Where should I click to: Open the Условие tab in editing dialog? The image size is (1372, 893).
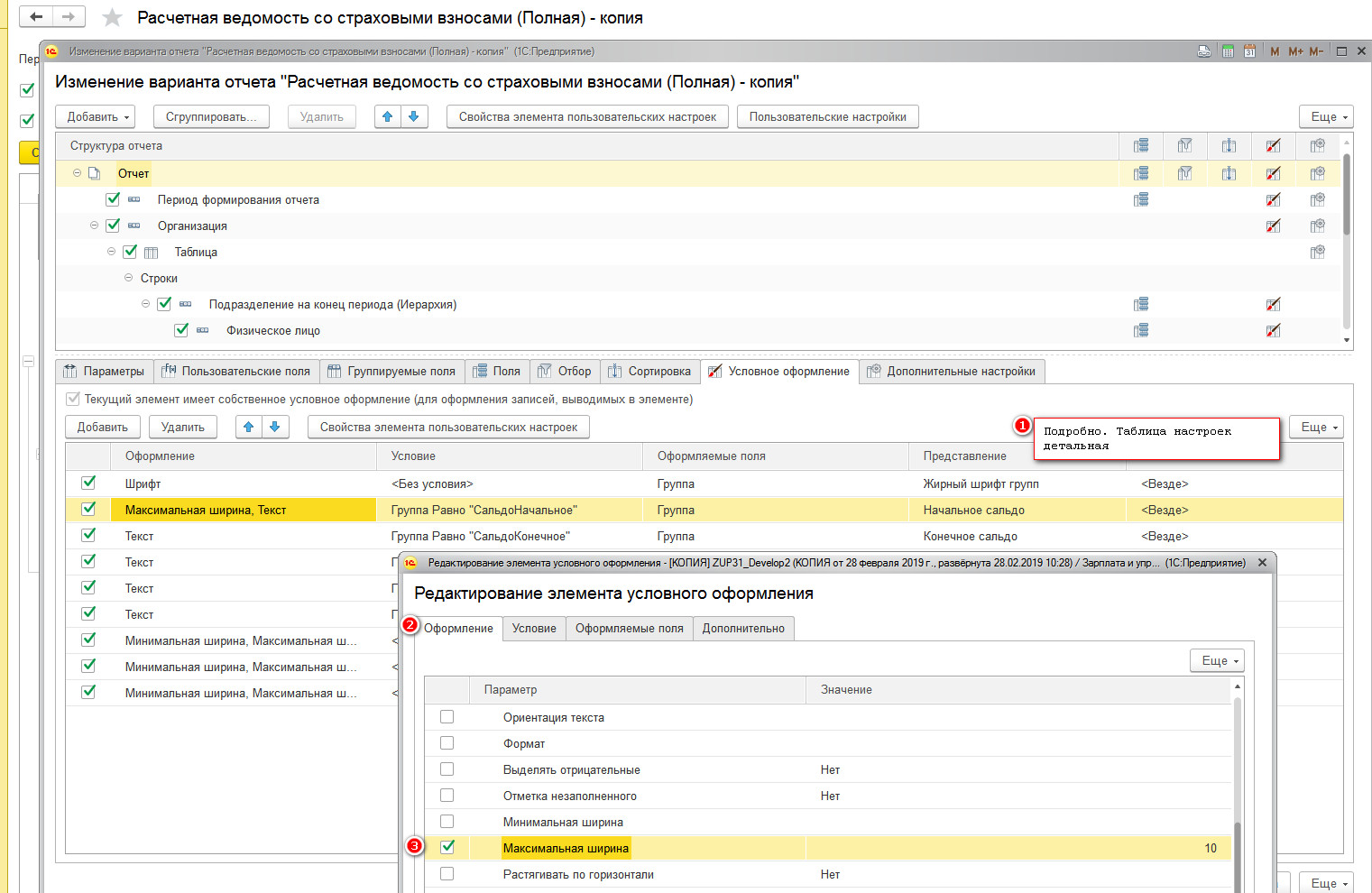click(534, 629)
